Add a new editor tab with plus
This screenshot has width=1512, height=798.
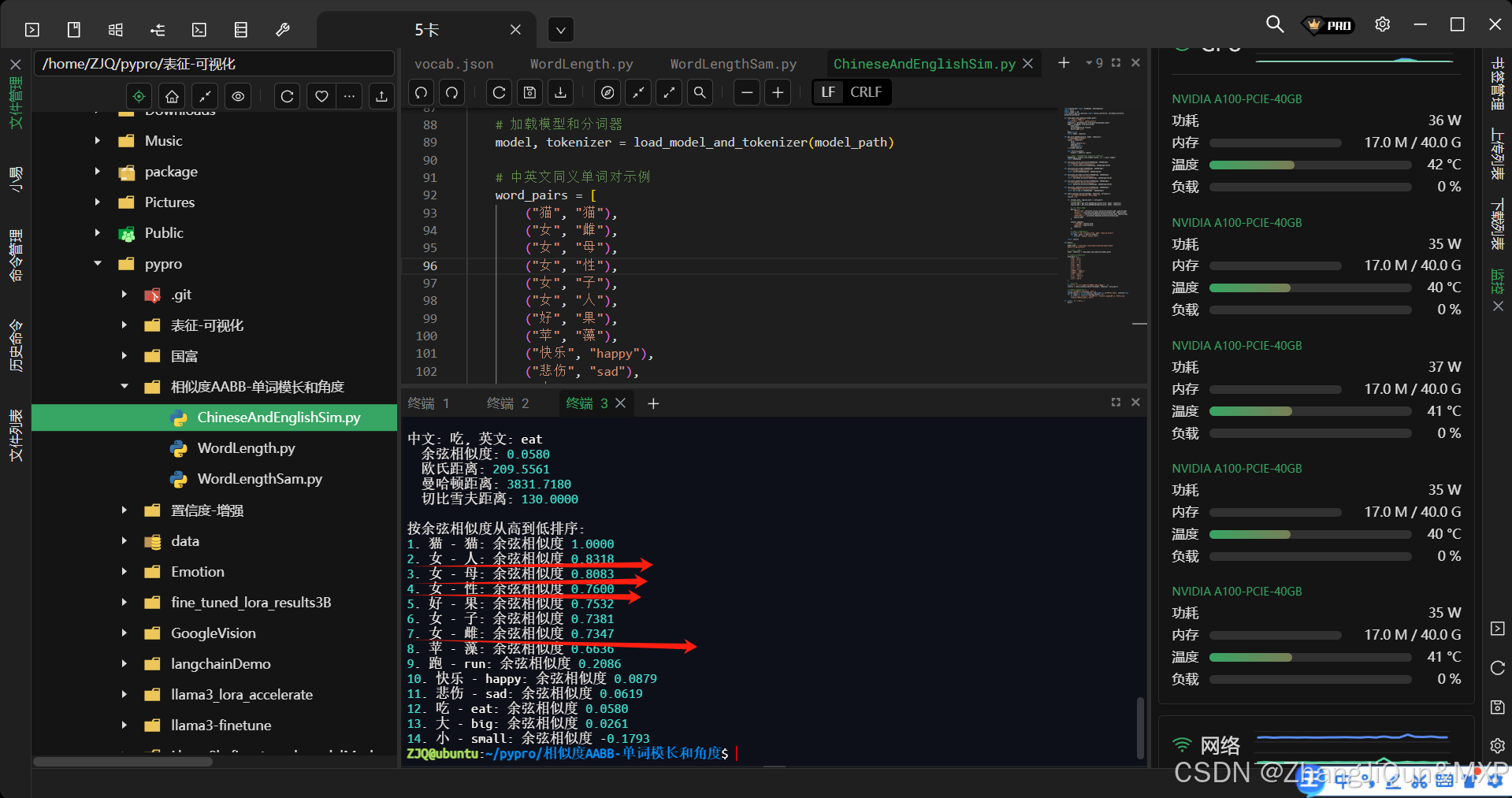[x=1064, y=62]
